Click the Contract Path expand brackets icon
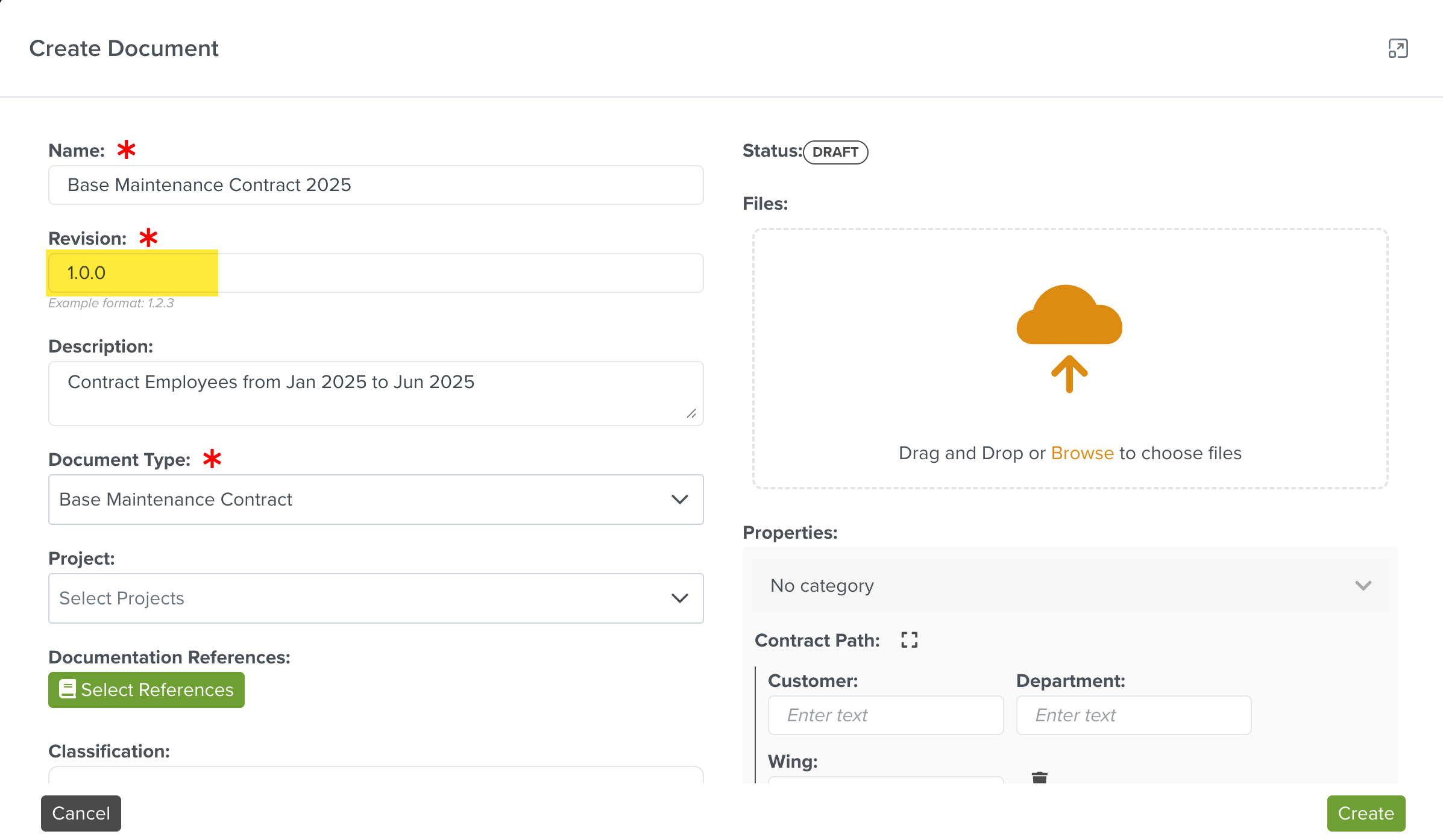 (909, 640)
